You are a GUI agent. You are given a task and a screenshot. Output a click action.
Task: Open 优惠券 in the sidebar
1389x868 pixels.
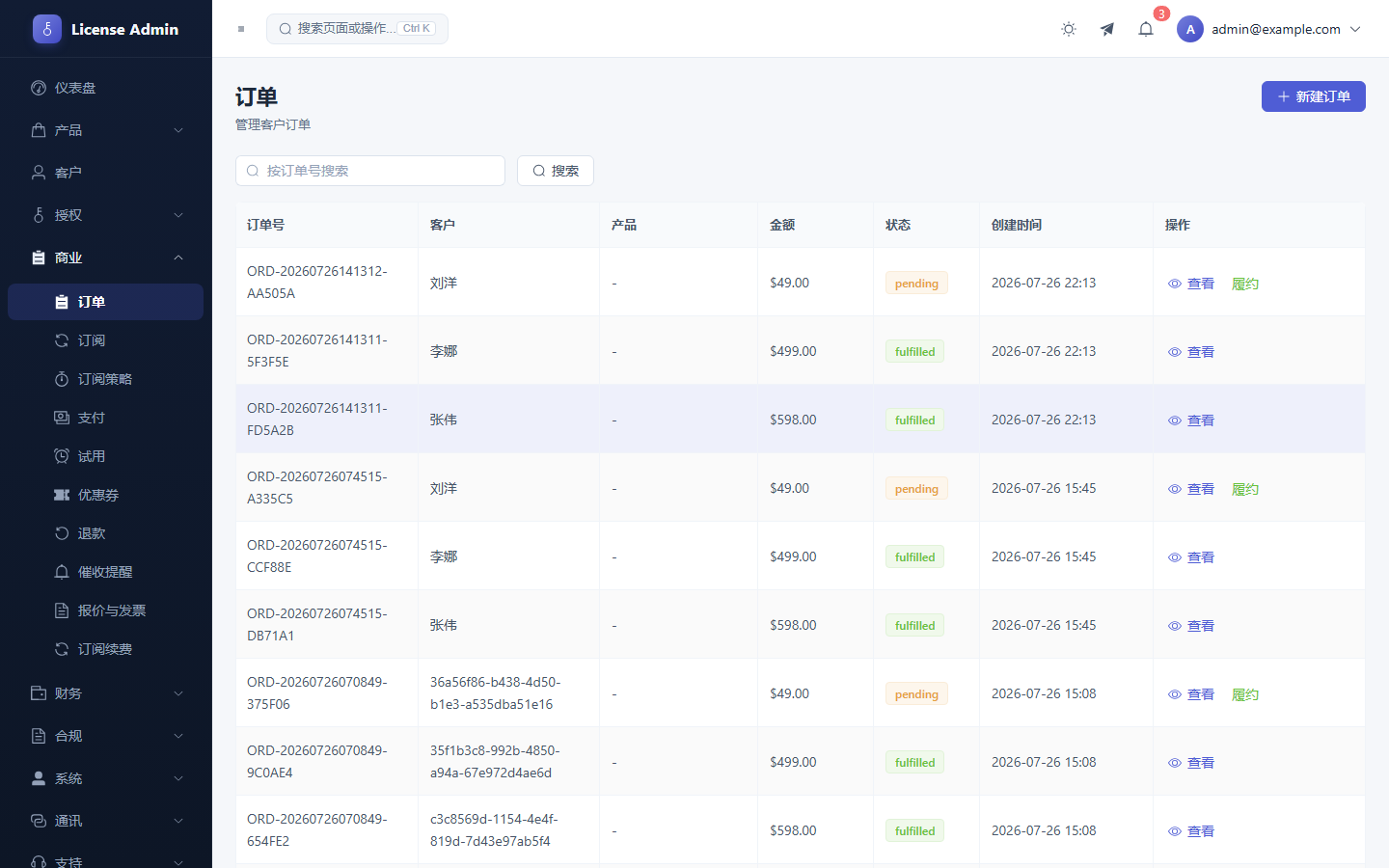click(106, 495)
